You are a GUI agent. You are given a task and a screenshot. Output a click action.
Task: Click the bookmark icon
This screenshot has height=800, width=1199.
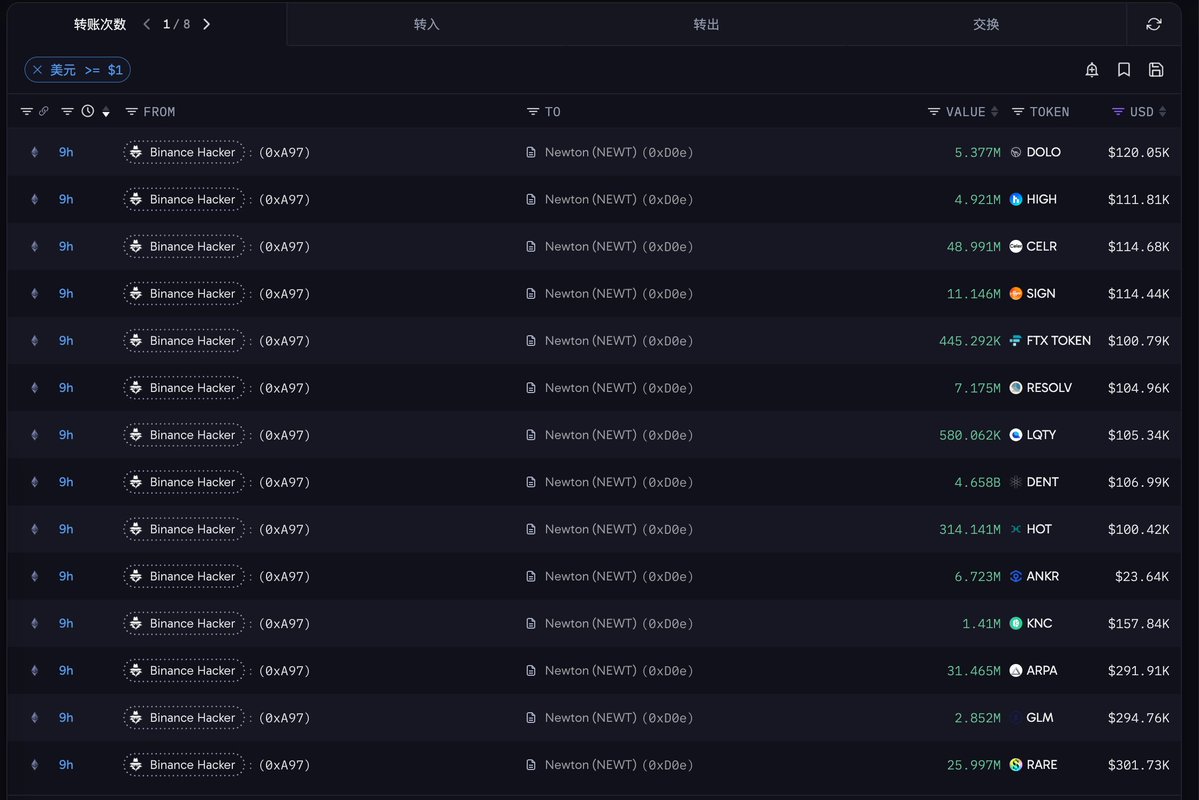click(1124, 70)
